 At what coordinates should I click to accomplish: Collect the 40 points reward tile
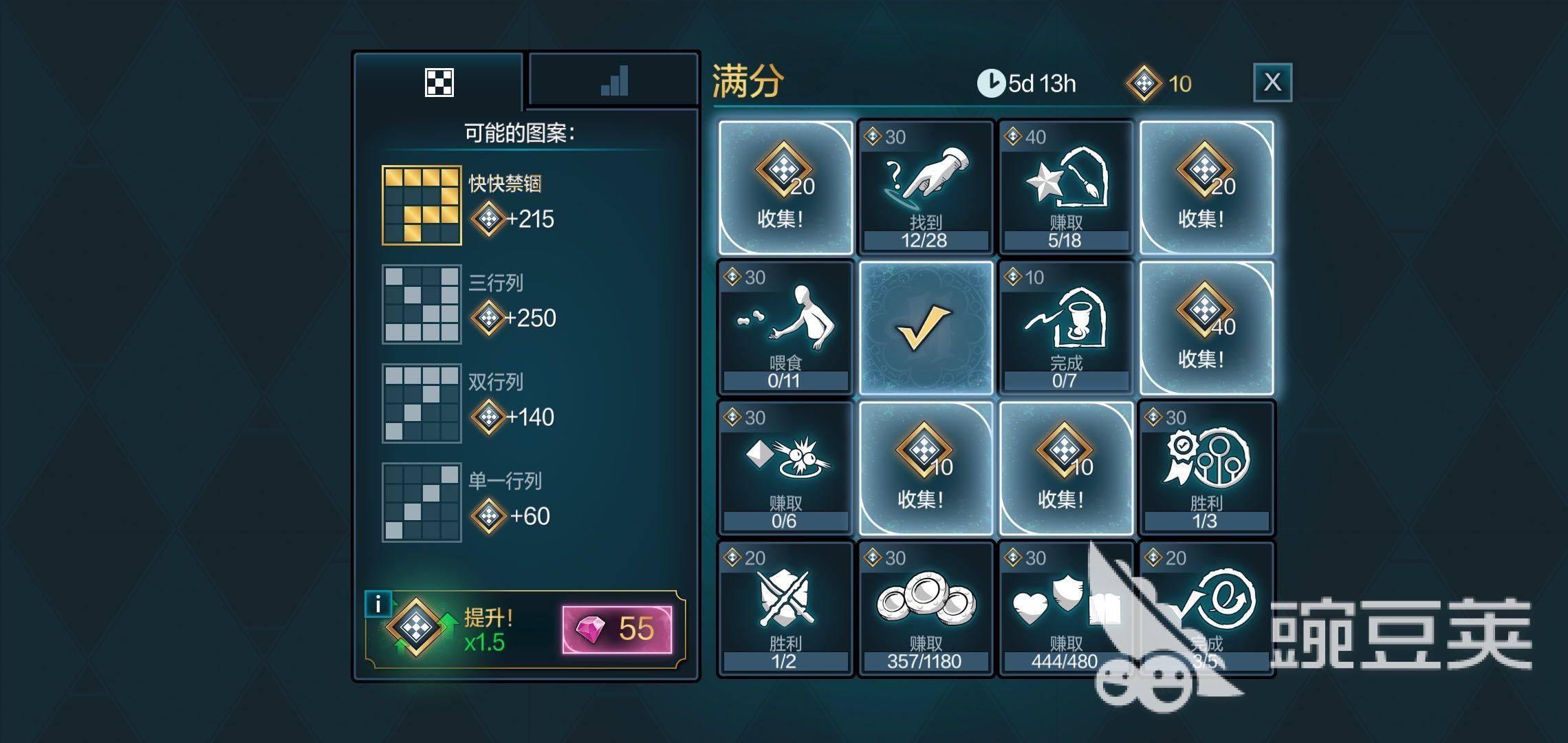[x=1206, y=328]
